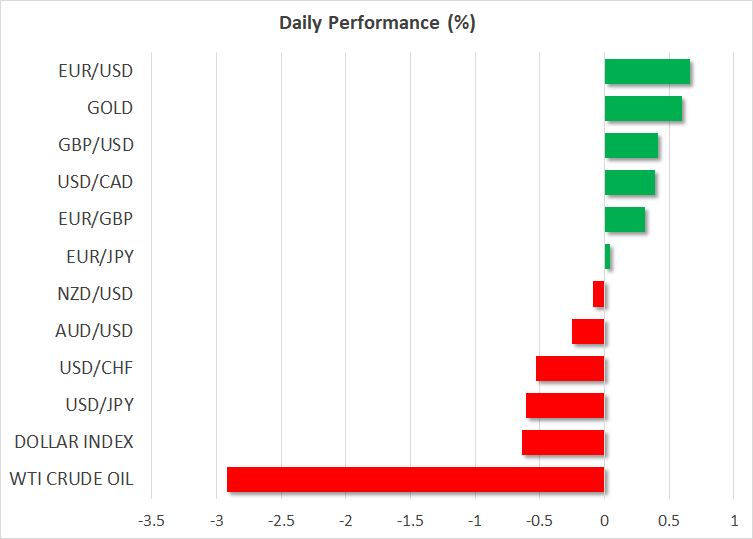This screenshot has height=539, width=753.
Task: Select the EUR/GBP bar
Action: 625,219
